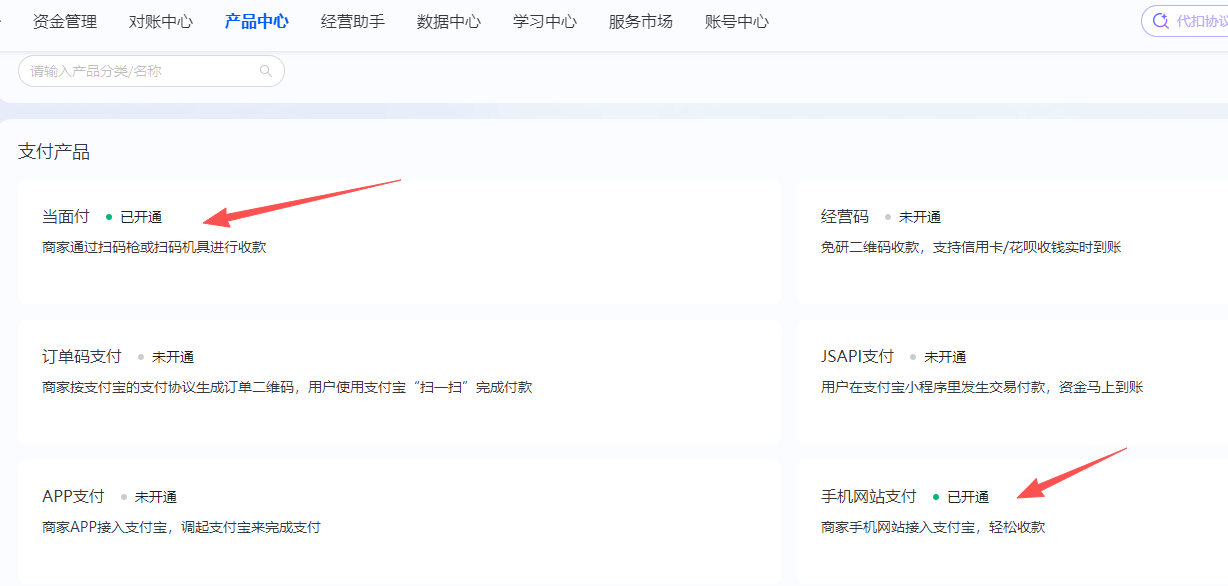Click green status dot beside 手机网站支付
The width and height of the screenshot is (1228, 586).
point(936,497)
